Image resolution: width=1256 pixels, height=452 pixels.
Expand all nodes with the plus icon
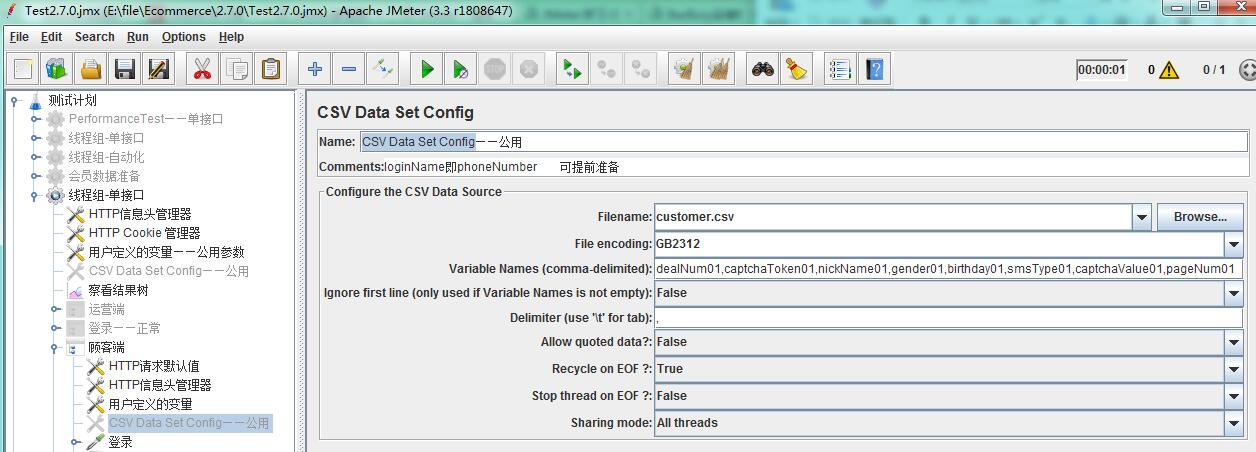pos(315,70)
